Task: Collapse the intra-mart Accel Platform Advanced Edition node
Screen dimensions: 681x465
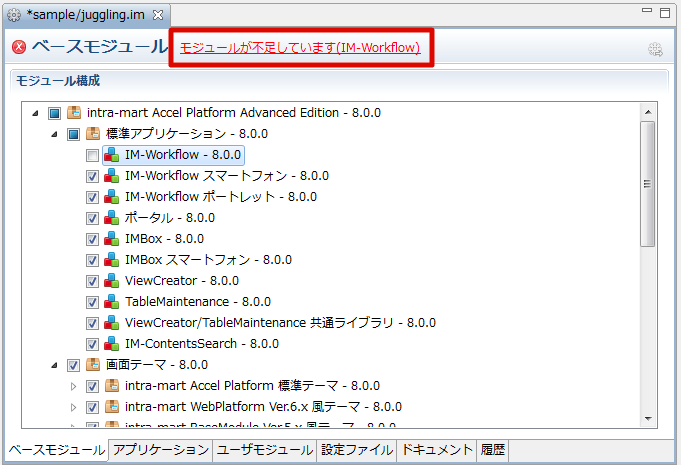Action: (x=36, y=113)
